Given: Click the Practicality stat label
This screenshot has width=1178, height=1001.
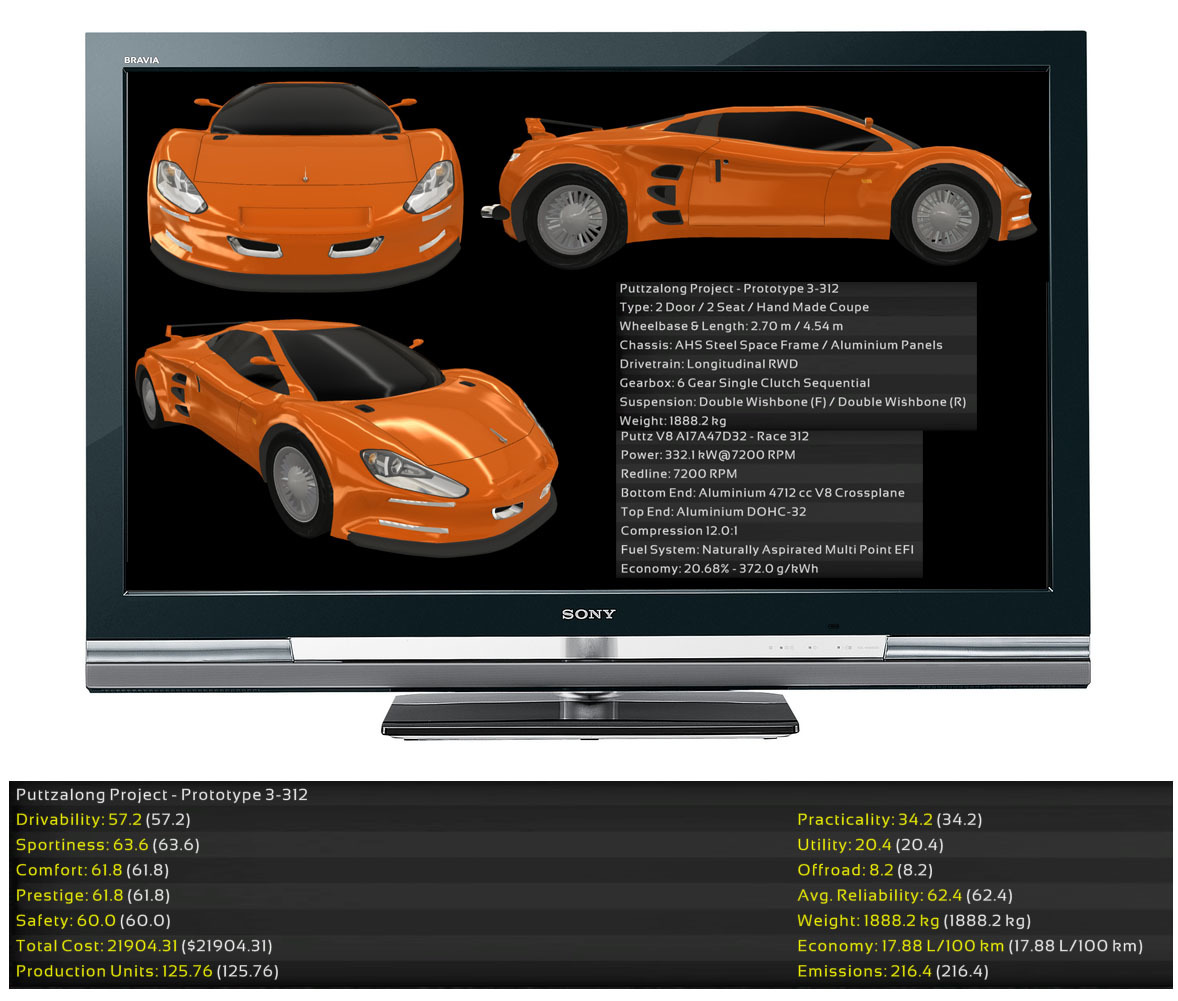Looking at the screenshot, I should pyautogui.click(x=845, y=820).
